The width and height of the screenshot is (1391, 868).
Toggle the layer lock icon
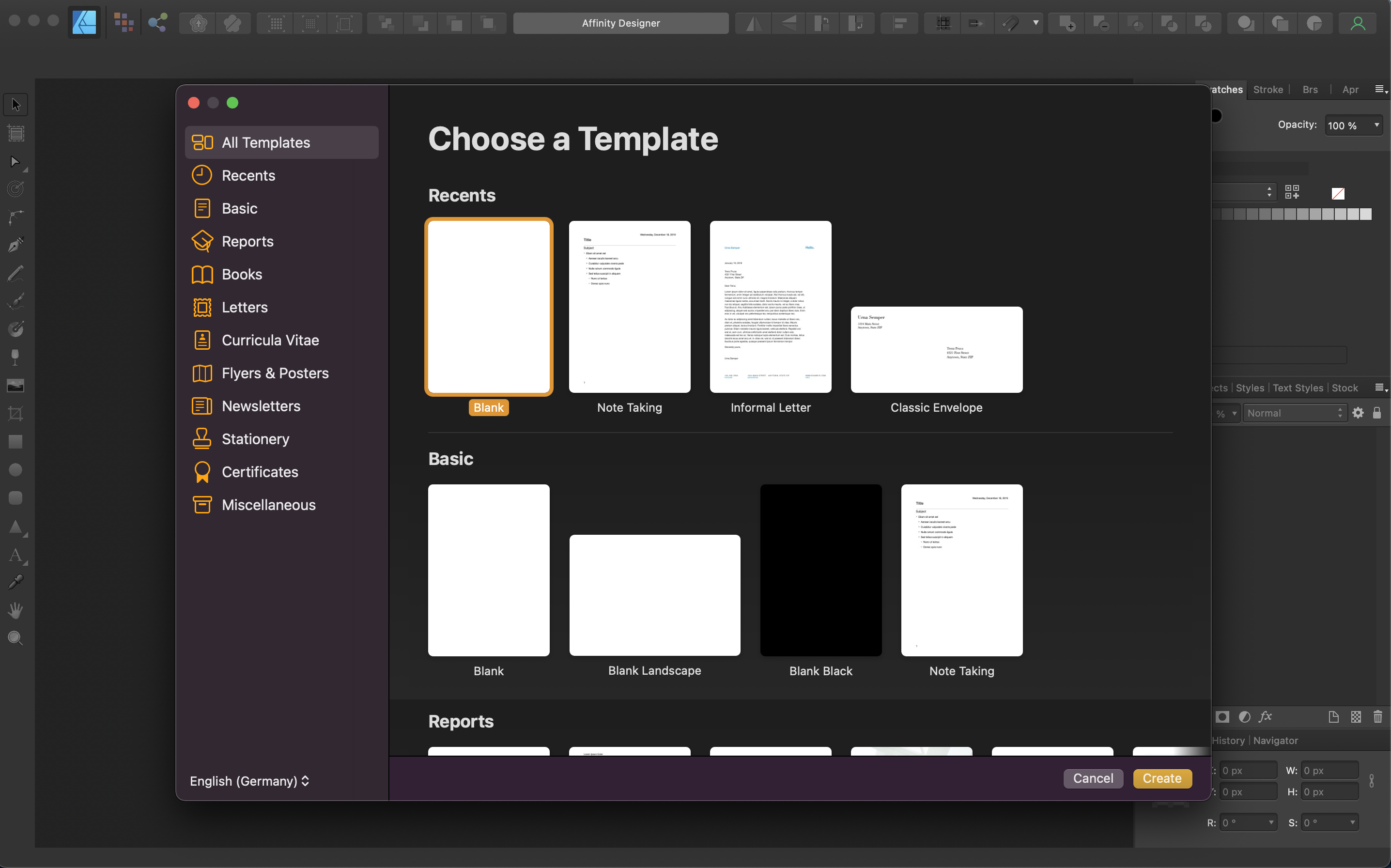click(1376, 413)
